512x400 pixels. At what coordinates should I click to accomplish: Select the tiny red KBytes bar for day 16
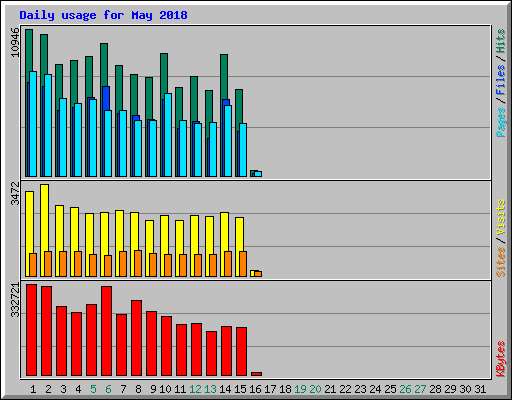click(256, 374)
